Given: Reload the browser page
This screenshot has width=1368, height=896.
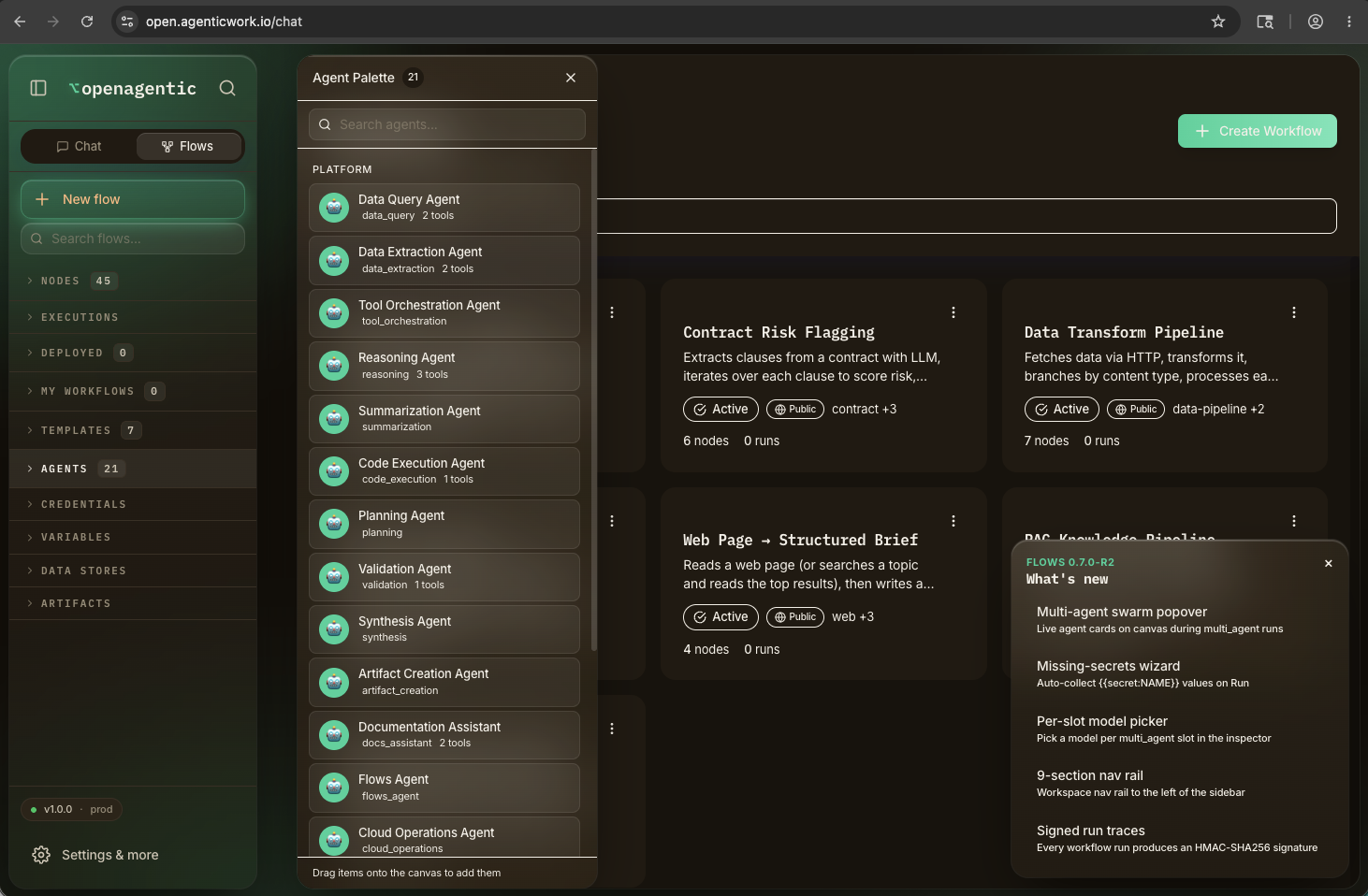Looking at the screenshot, I should coord(87,22).
